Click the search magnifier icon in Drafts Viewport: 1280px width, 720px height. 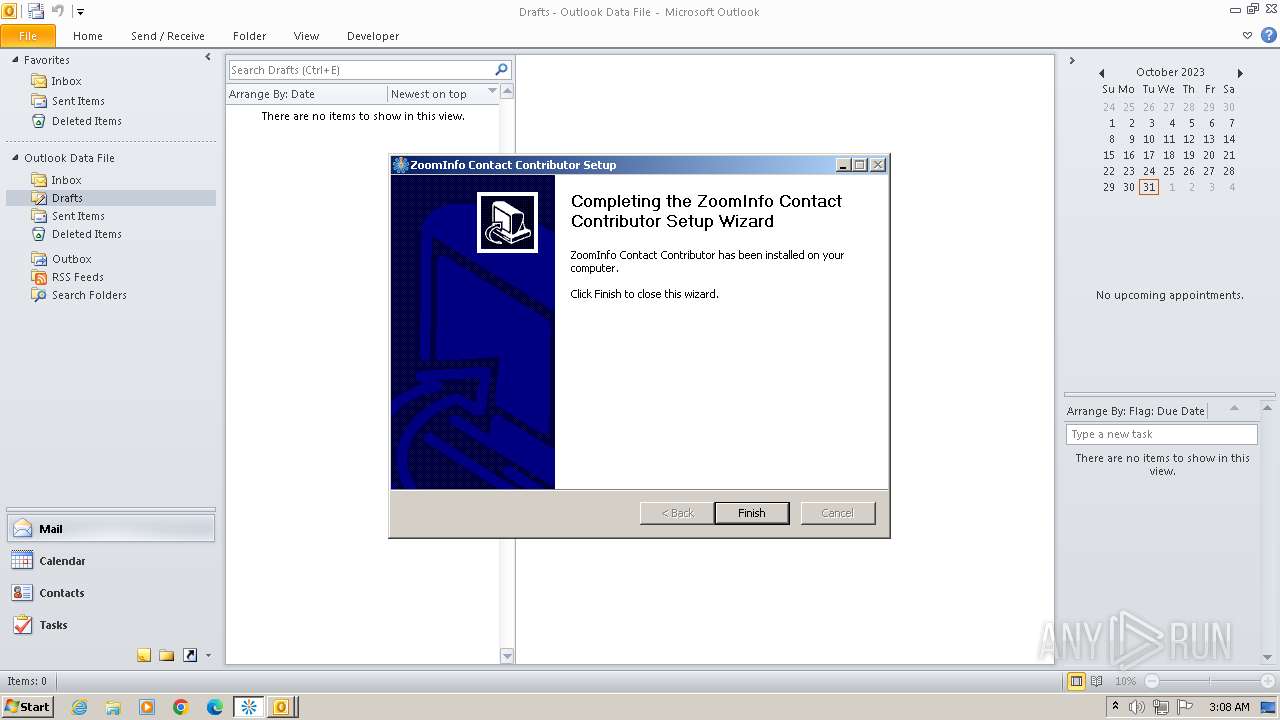point(502,69)
